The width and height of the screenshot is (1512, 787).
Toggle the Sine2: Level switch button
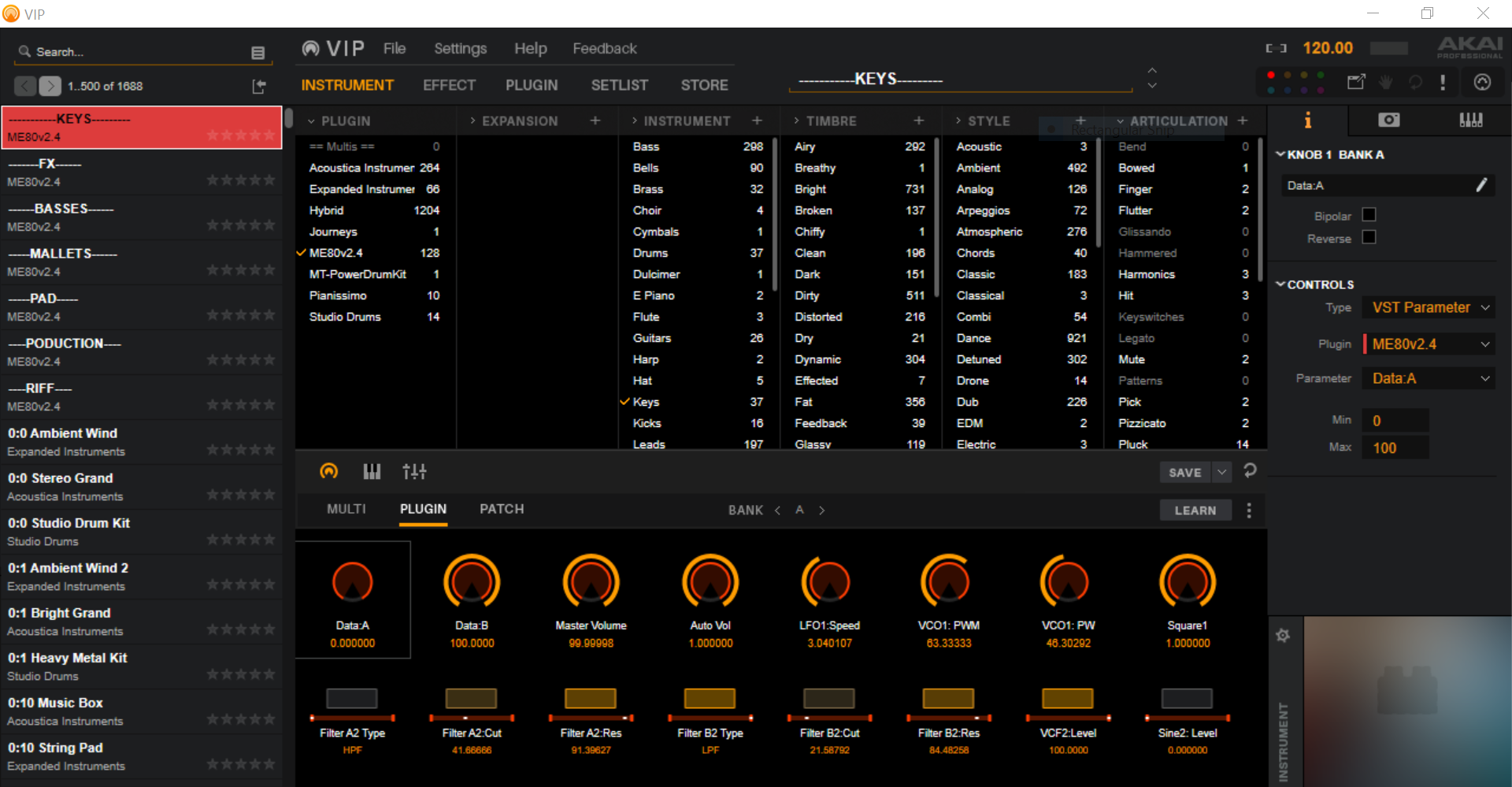(x=1187, y=698)
